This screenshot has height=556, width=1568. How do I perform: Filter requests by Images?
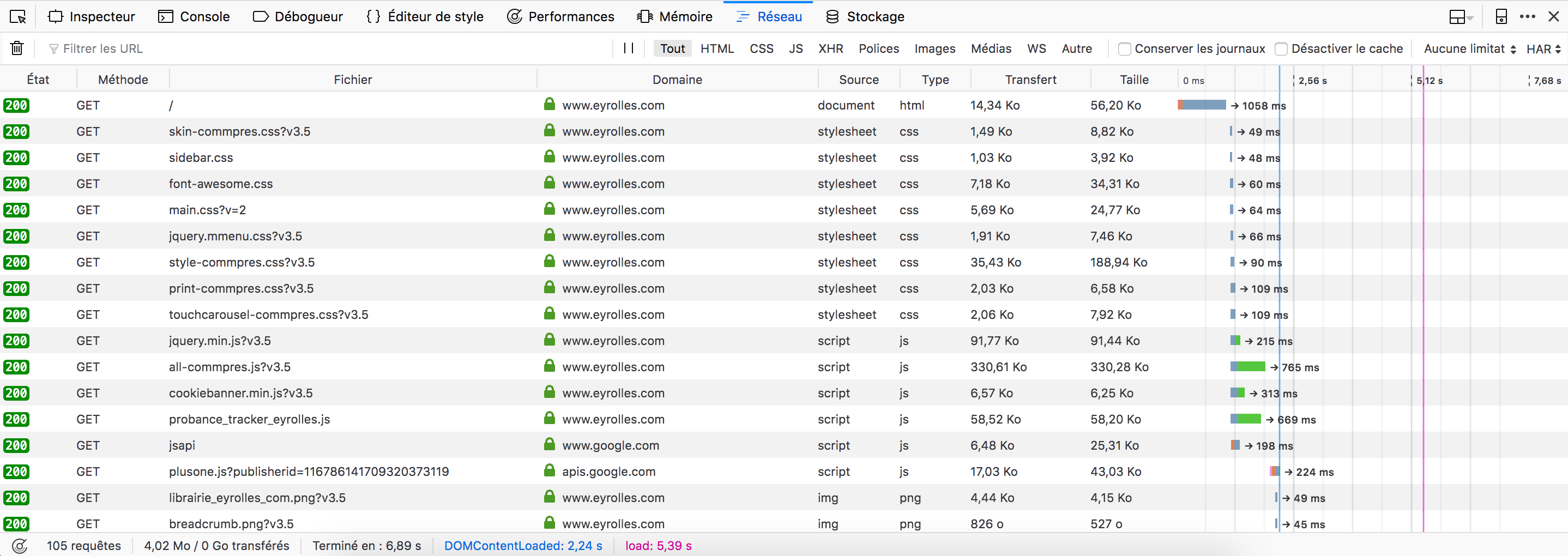click(x=934, y=49)
